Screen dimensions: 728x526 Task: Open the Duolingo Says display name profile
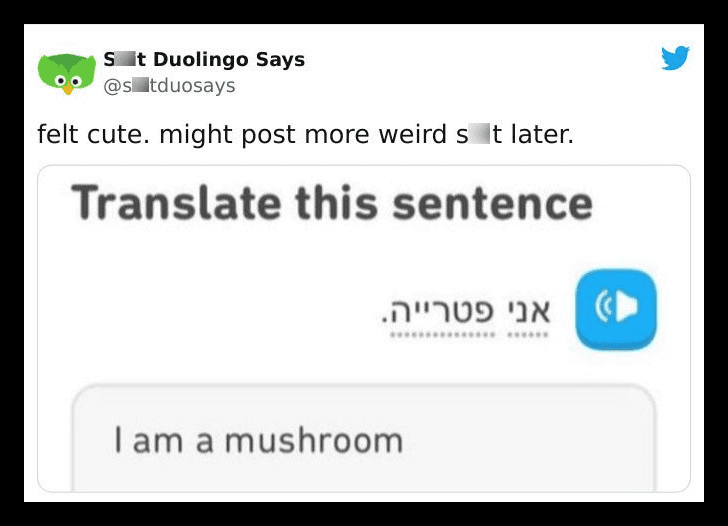[204, 59]
